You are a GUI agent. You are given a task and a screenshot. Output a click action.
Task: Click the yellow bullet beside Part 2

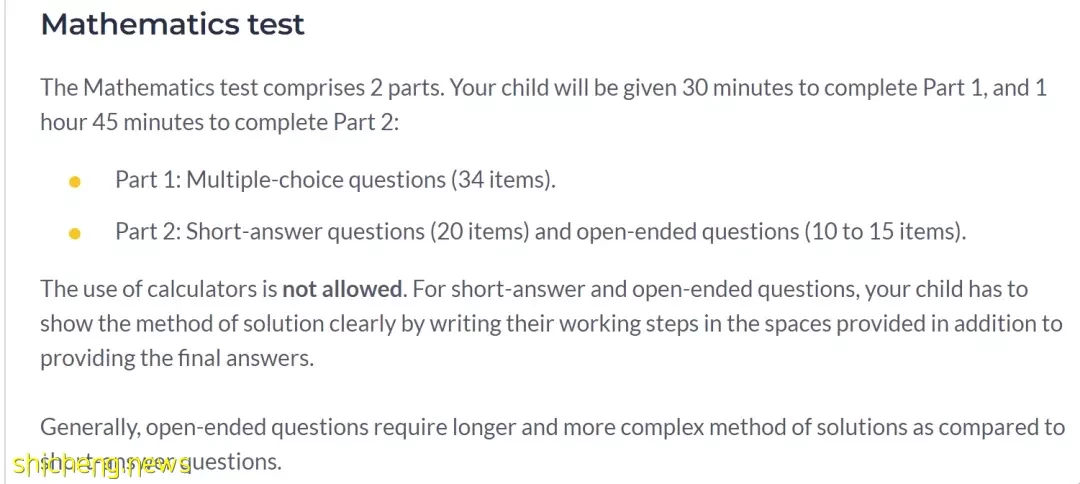coord(75,234)
